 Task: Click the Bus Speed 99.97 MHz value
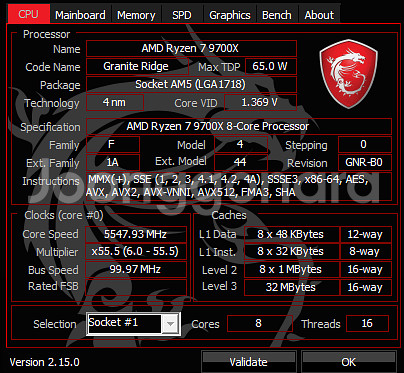point(136,269)
